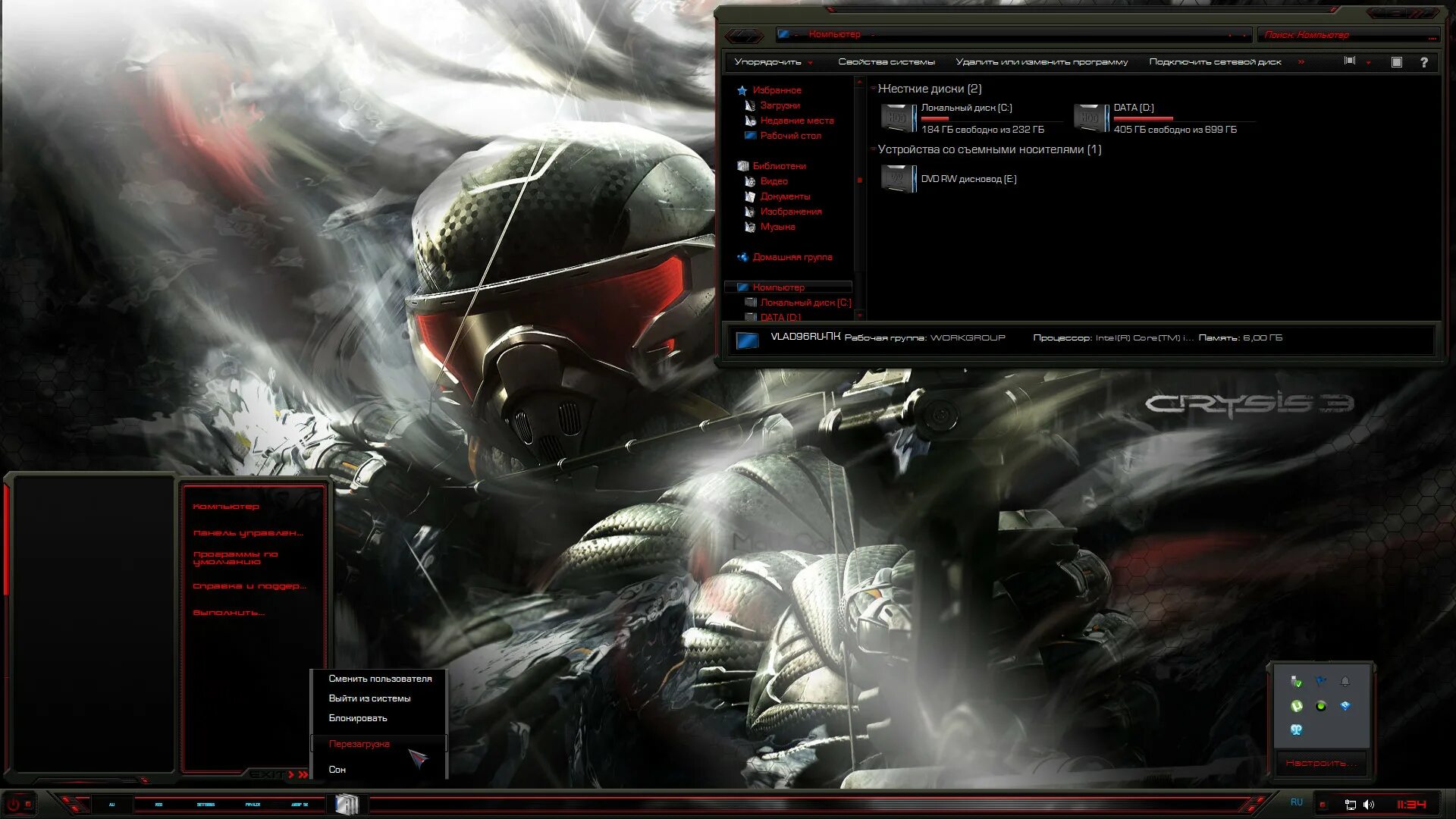Click Favorites star icon in navigation pane
Image resolution: width=1456 pixels, height=819 pixels.
point(742,90)
